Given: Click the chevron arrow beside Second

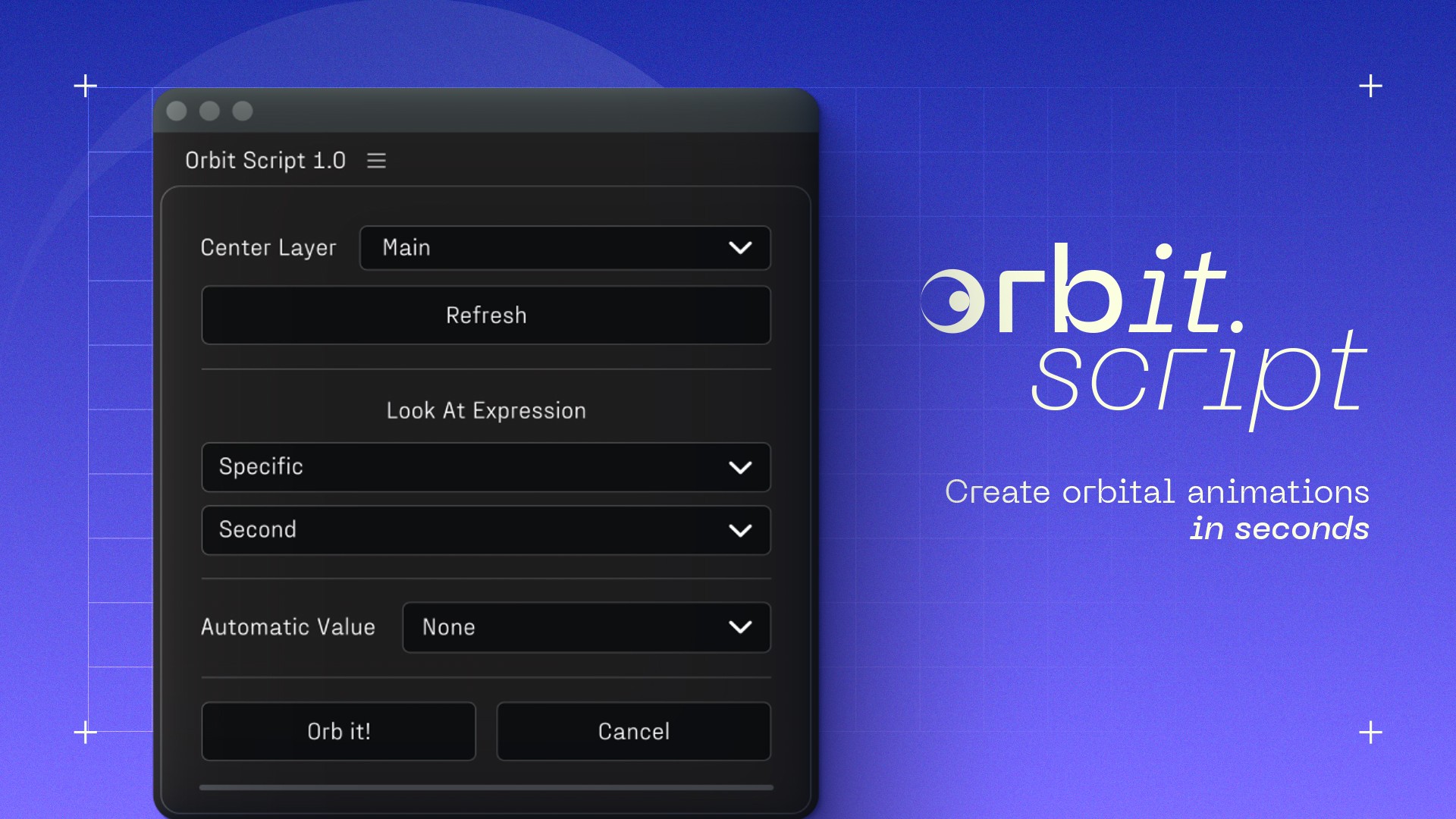Looking at the screenshot, I should [x=740, y=530].
